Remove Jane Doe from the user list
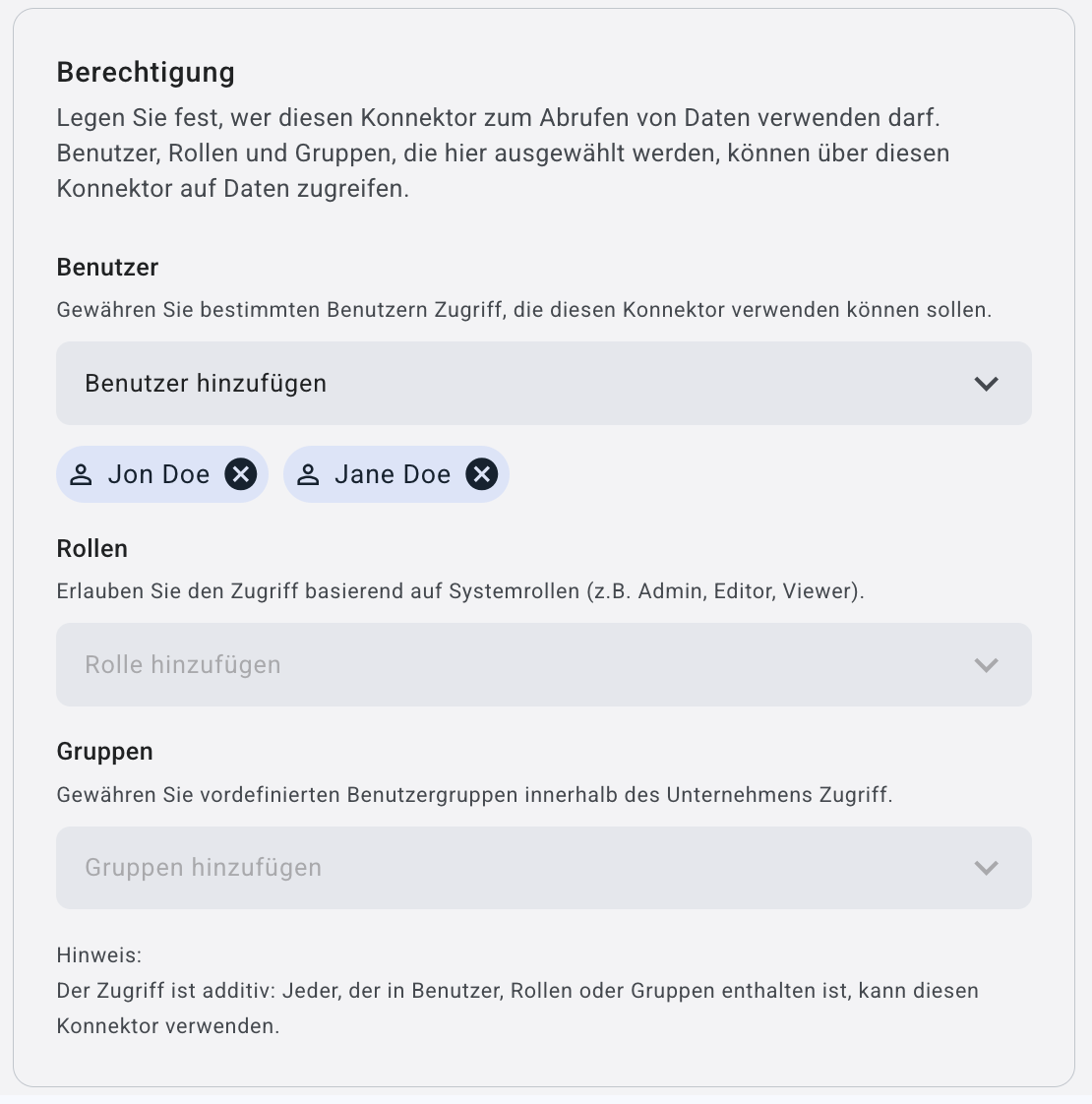 click(481, 474)
